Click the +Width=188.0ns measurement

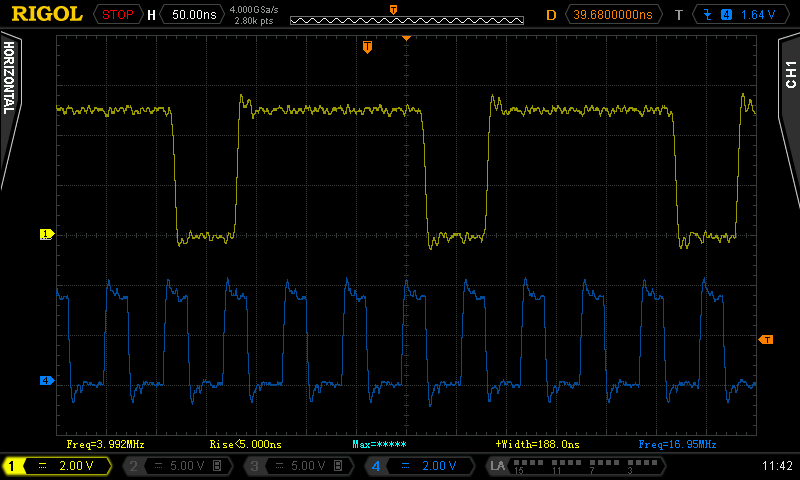click(x=537, y=444)
